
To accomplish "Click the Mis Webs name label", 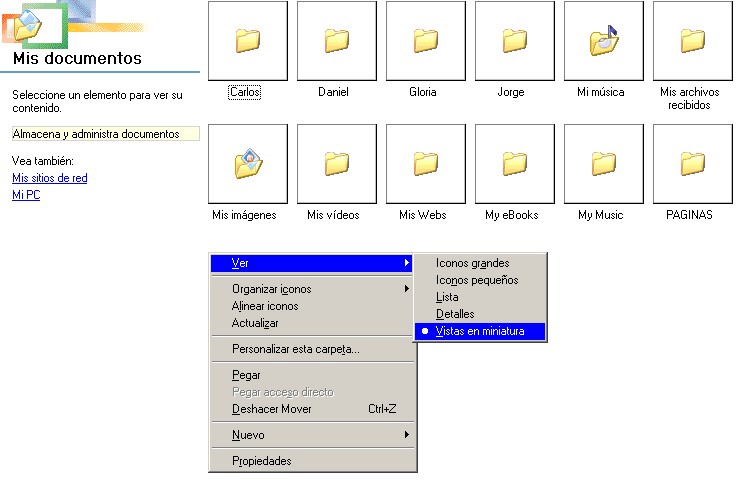I will 423,215.
